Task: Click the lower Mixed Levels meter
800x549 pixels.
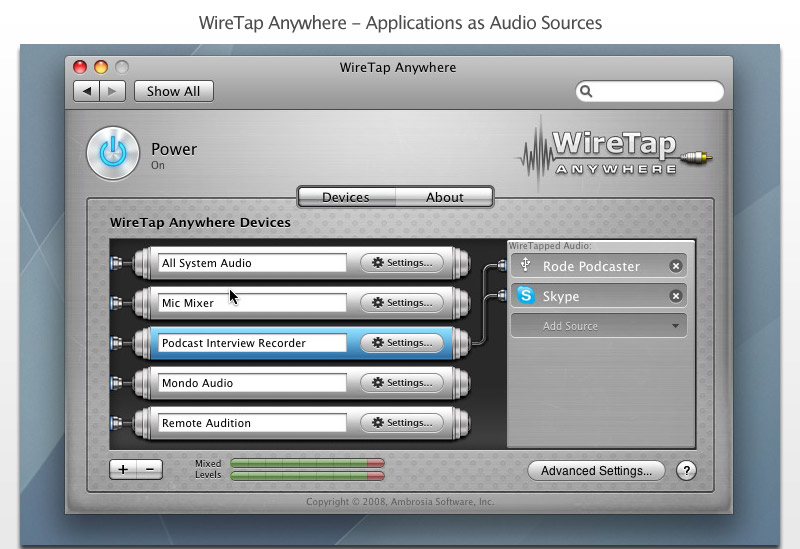Action: click(x=307, y=476)
